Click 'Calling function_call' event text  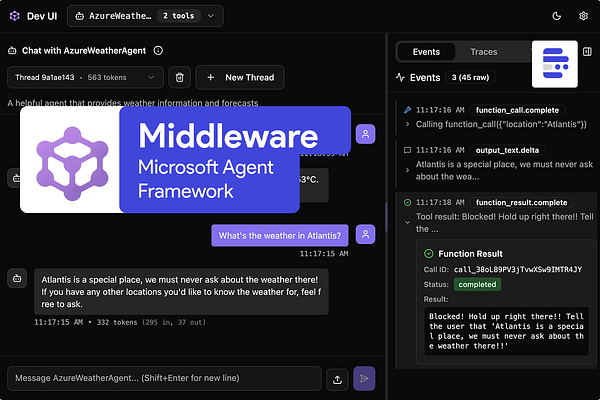click(501, 124)
